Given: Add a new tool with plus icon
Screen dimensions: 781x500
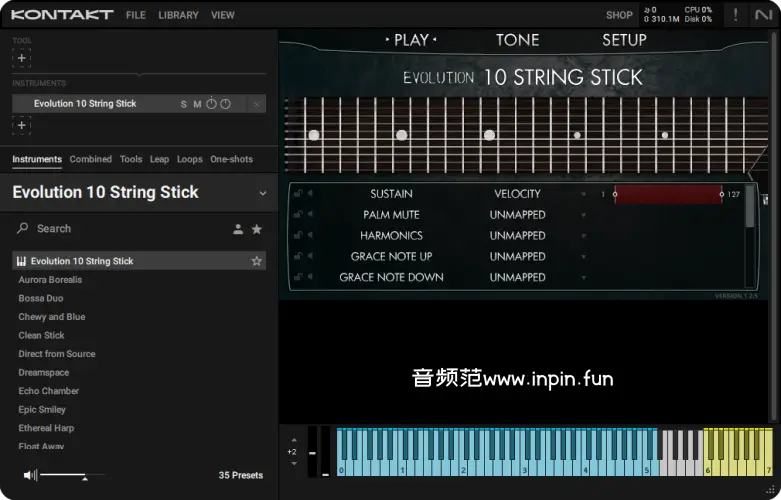Looking at the screenshot, I should [x=22, y=58].
